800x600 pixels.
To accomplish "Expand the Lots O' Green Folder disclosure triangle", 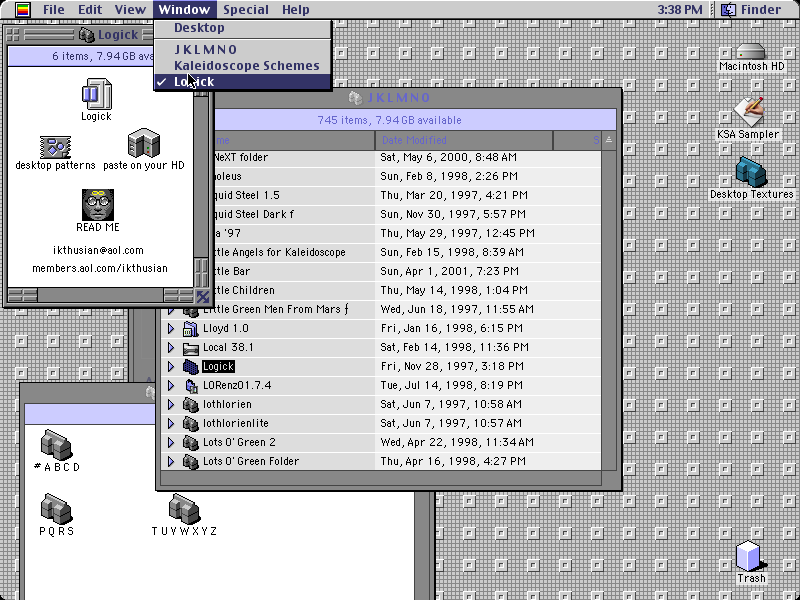I will 171,462.
